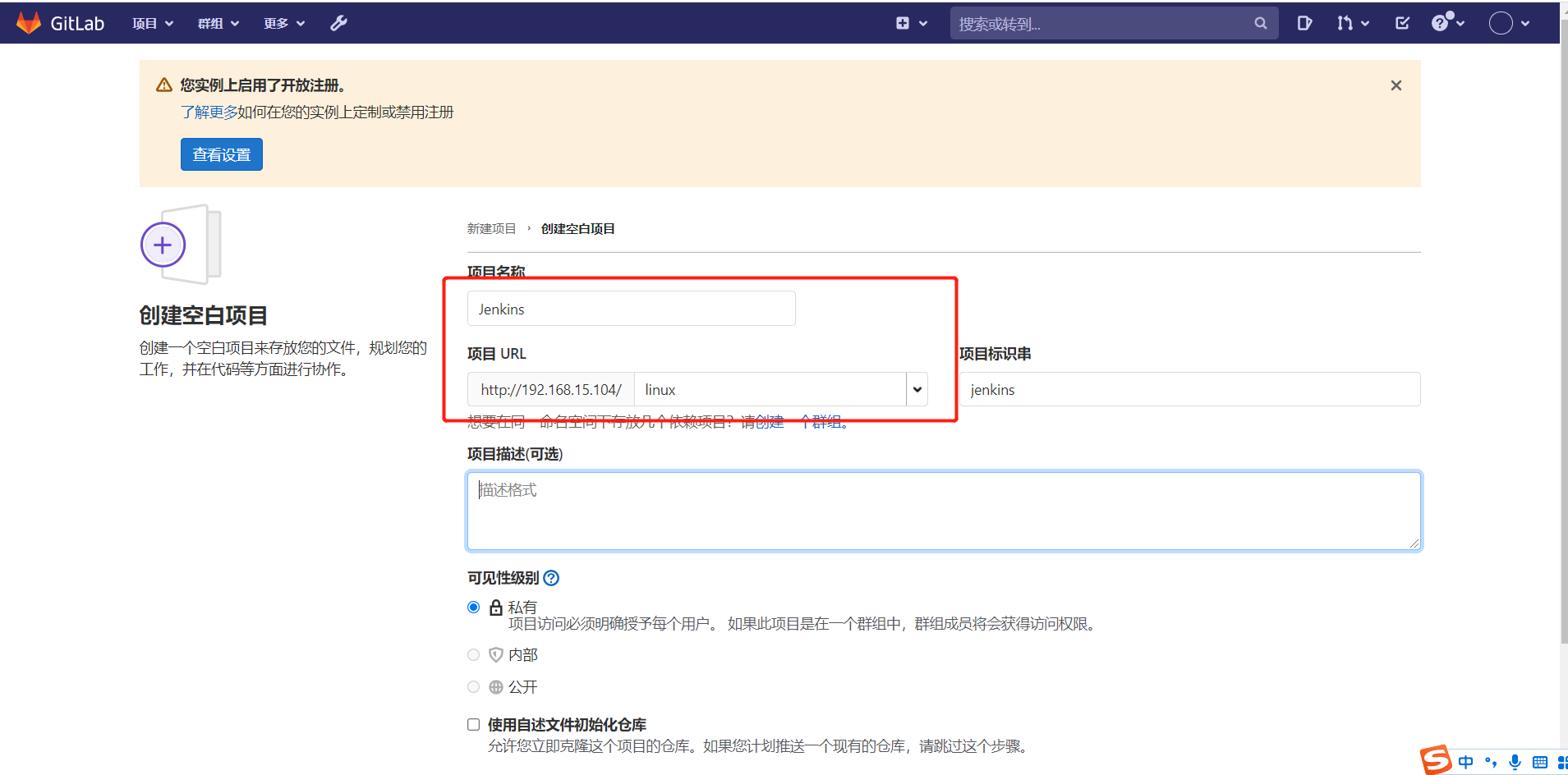1568x775 pixels.
Task: Open the to-do list icon
Action: 1402,23
